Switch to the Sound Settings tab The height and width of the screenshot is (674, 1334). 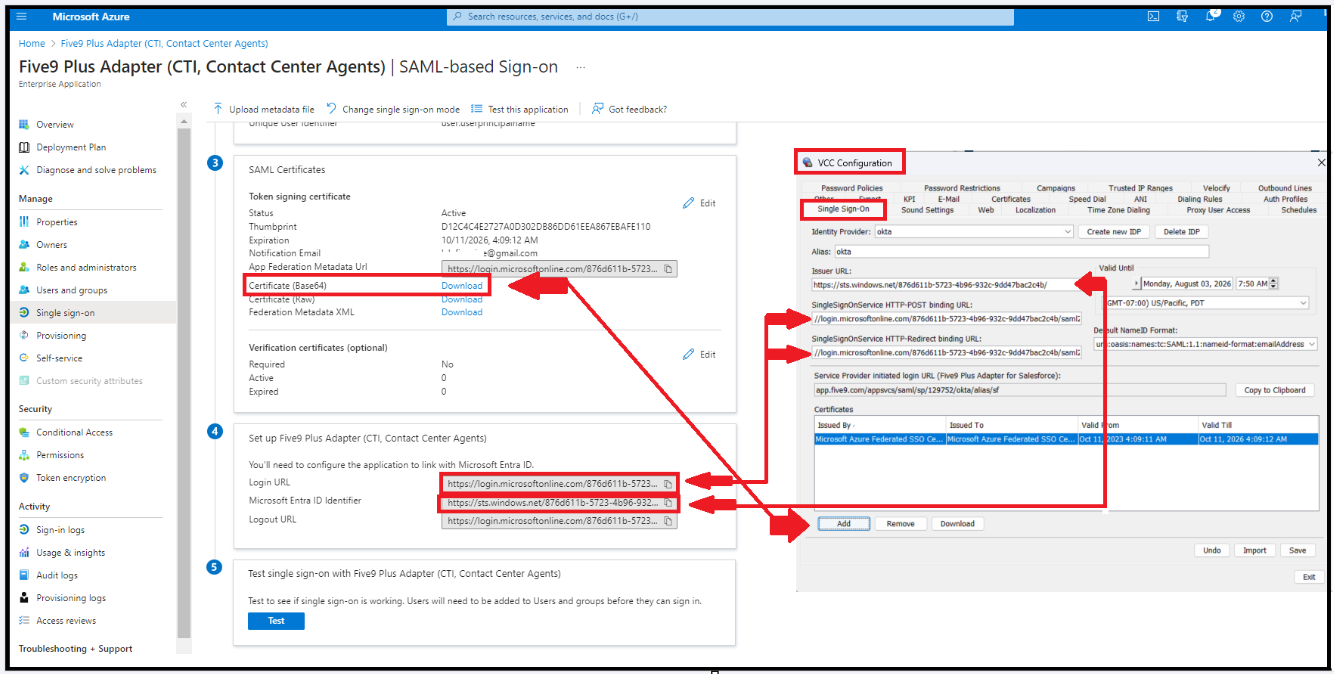(x=927, y=210)
